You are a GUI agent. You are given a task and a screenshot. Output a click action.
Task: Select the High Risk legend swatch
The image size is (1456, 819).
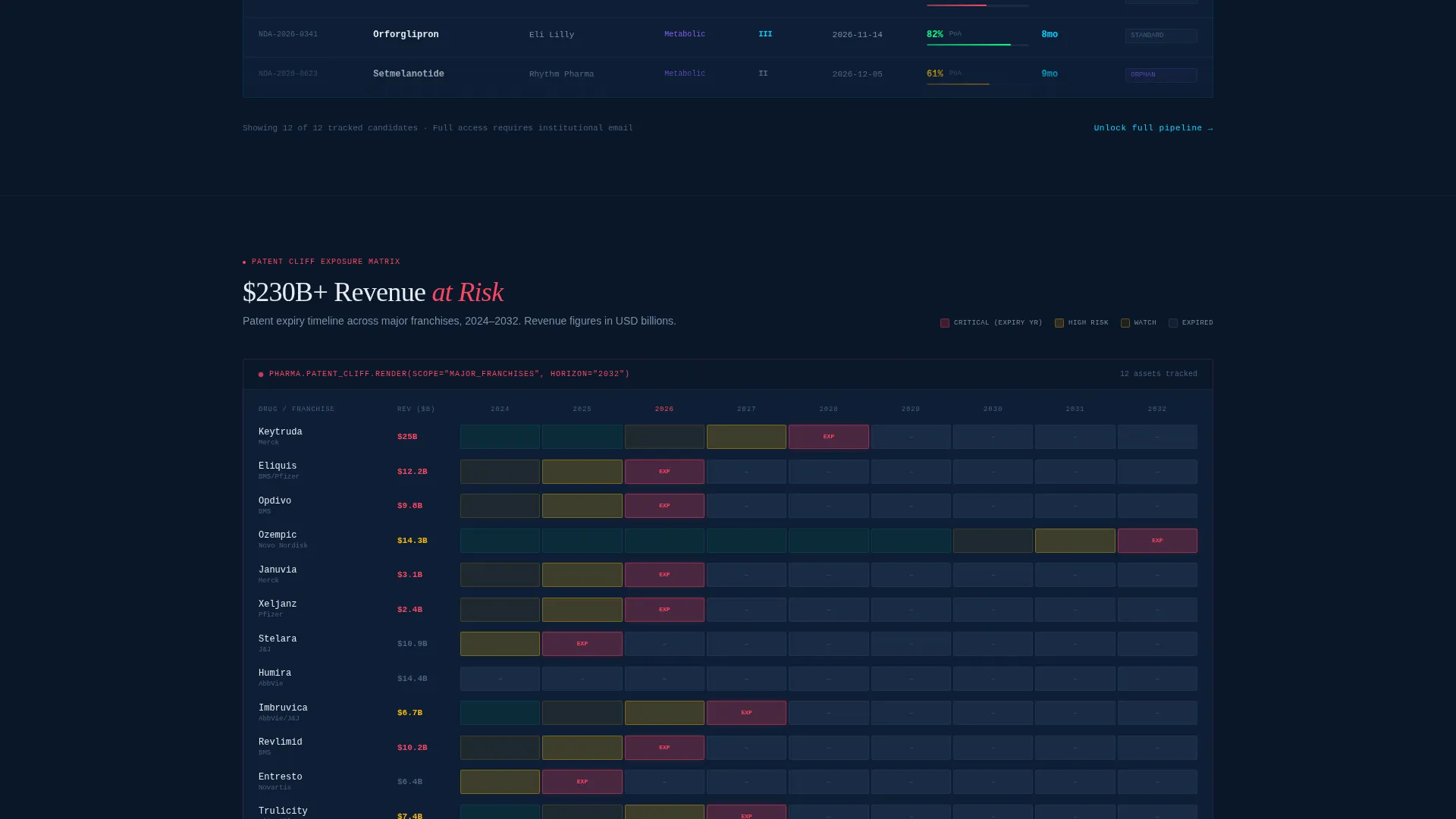pyautogui.click(x=1059, y=323)
